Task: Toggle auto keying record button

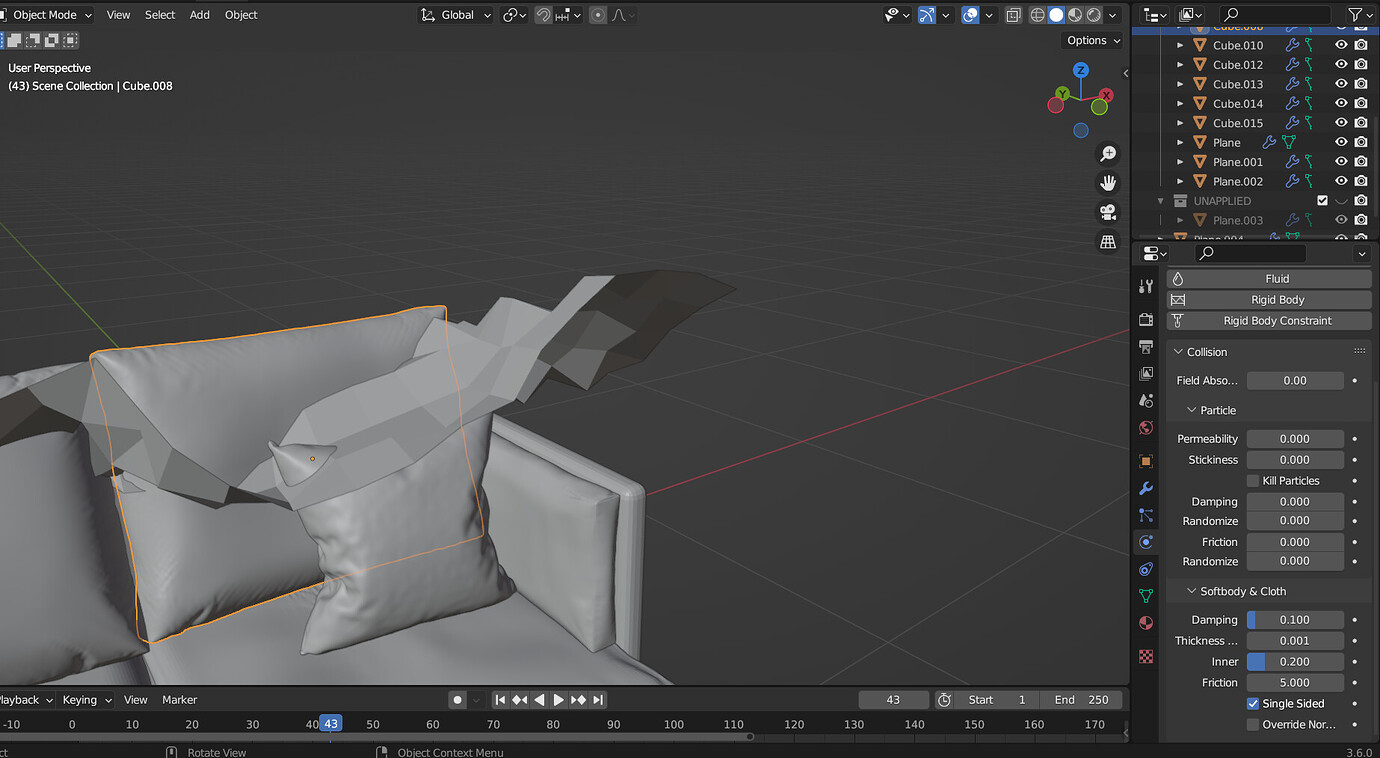Action: pyautogui.click(x=457, y=700)
